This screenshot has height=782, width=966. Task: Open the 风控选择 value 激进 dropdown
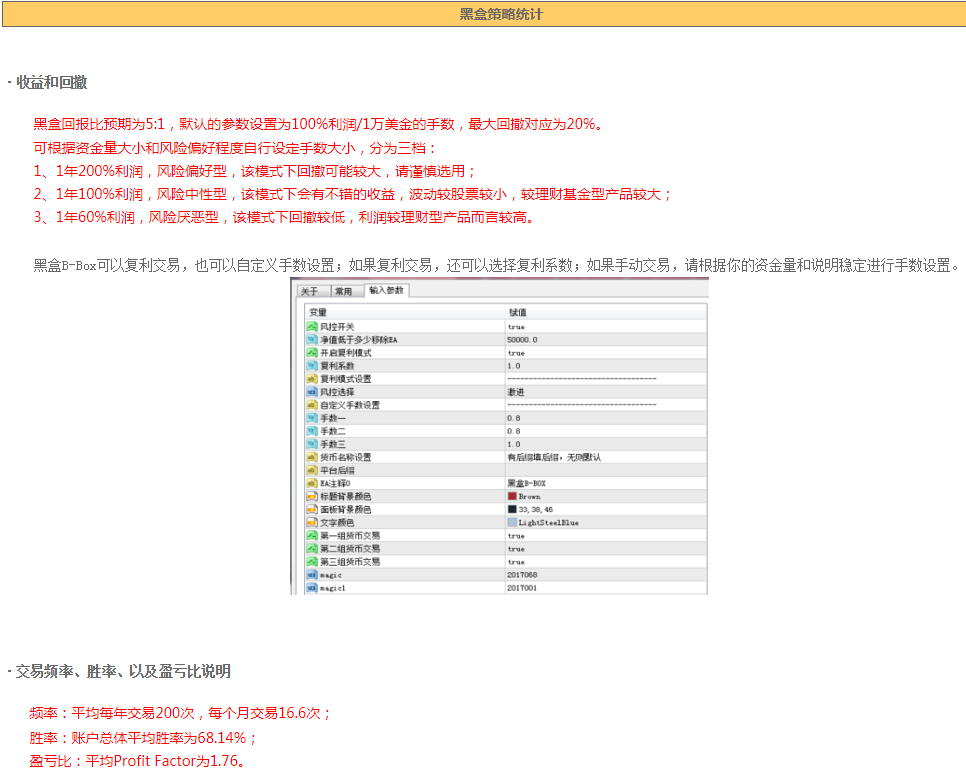[x=605, y=392]
